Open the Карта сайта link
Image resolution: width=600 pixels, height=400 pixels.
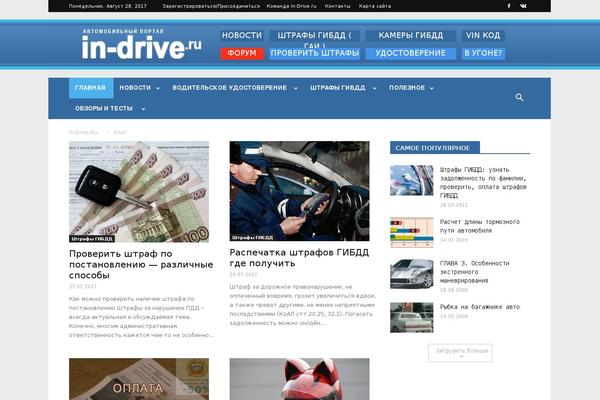coord(375,6)
